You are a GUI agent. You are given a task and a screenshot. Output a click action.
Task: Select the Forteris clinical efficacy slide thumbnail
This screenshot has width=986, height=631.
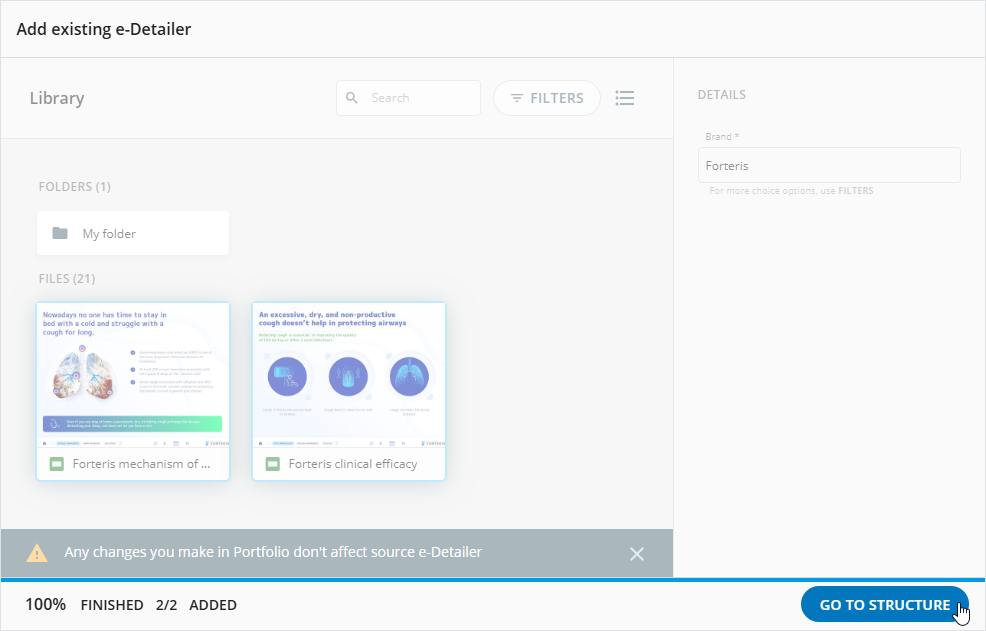click(x=348, y=375)
